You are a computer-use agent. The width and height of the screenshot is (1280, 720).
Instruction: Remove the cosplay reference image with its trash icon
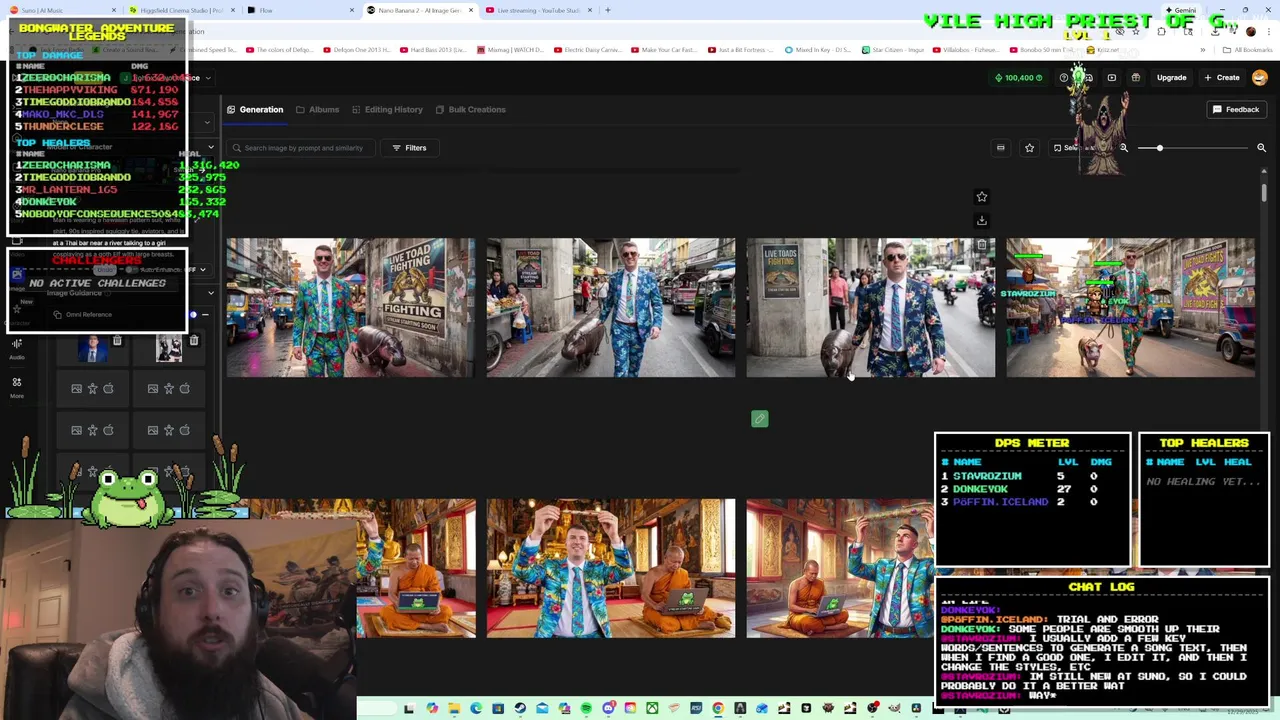pyautogui.click(x=193, y=341)
